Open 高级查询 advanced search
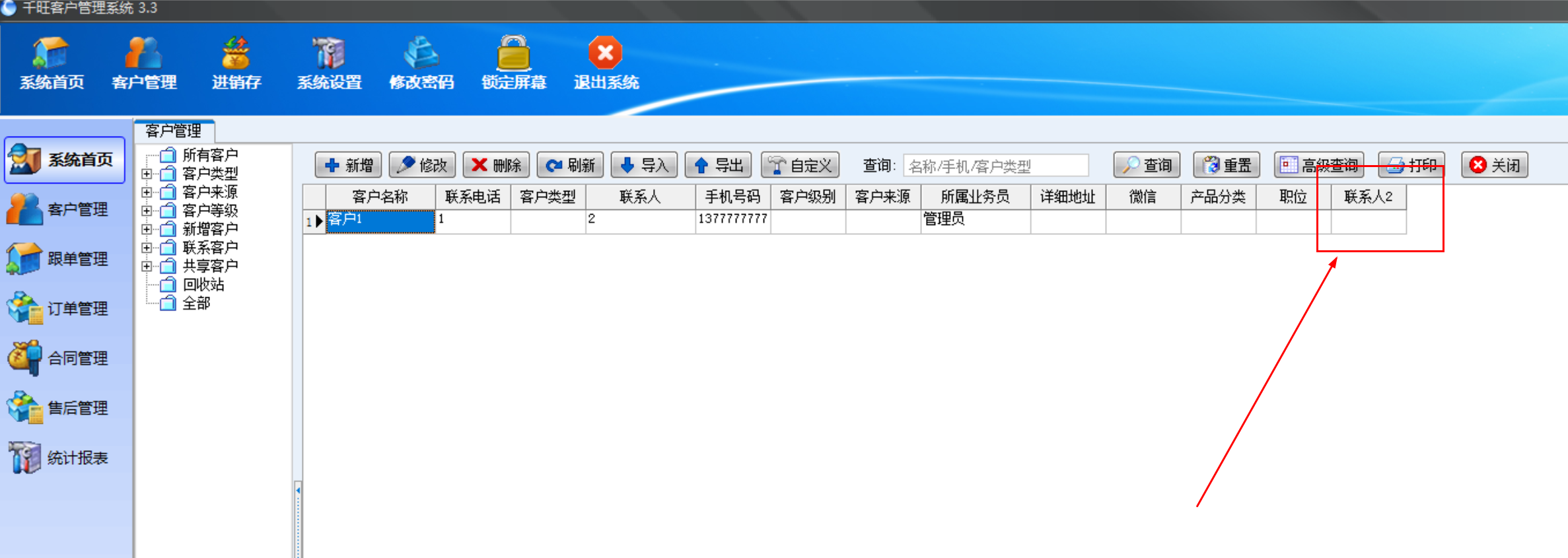The height and width of the screenshot is (558, 1568). point(1318,165)
